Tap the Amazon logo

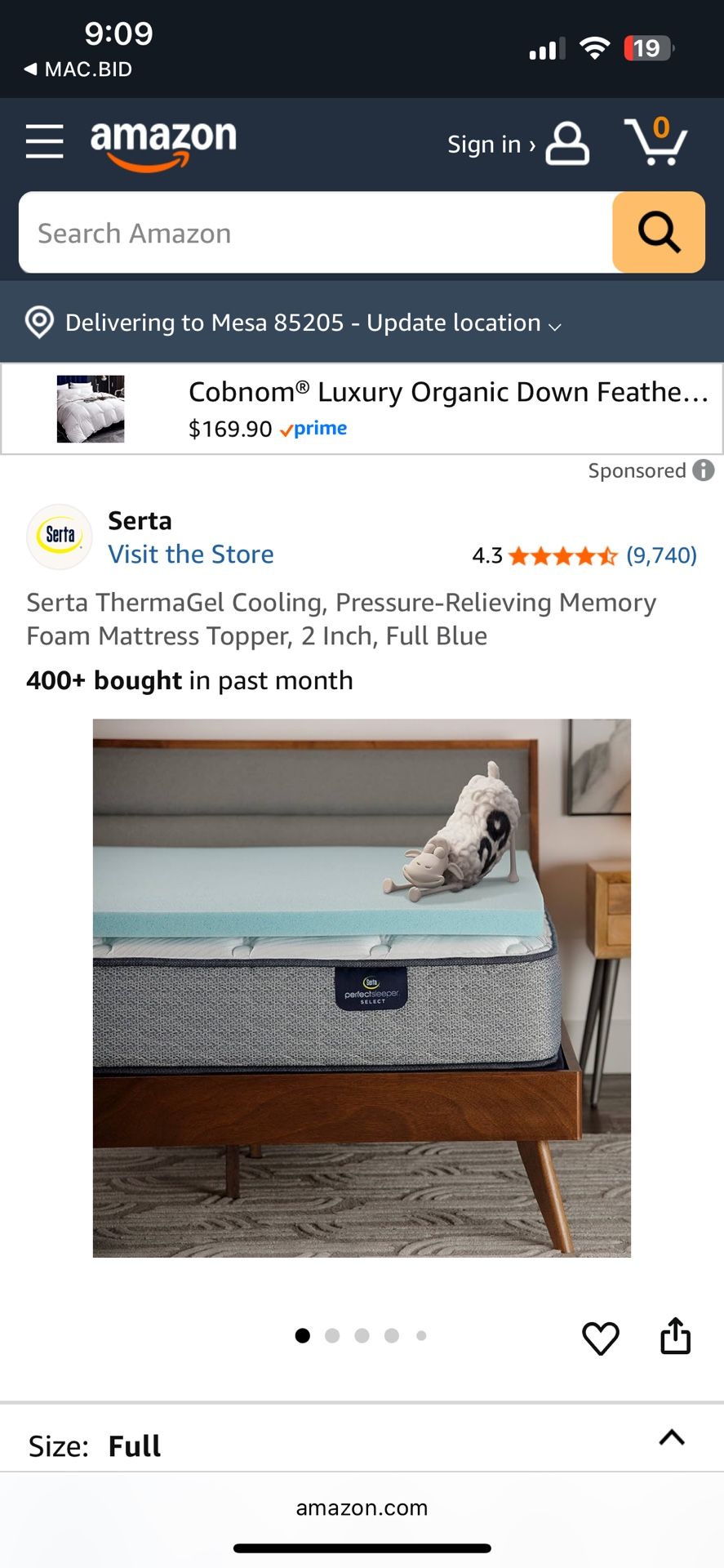click(163, 145)
